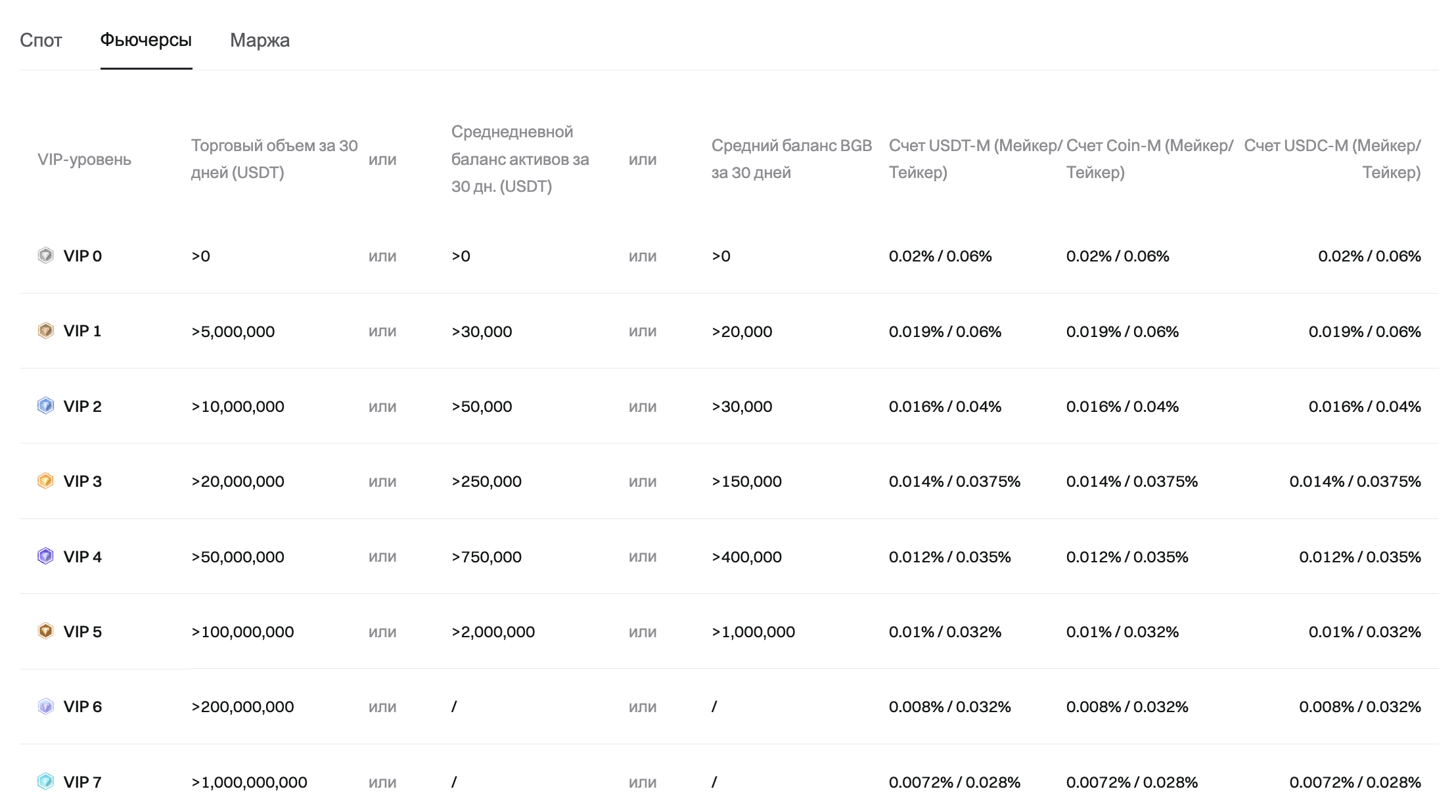Image resolution: width=1456 pixels, height=812 pixels.
Task: Select the VIP 1 level label
Action: tap(82, 331)
